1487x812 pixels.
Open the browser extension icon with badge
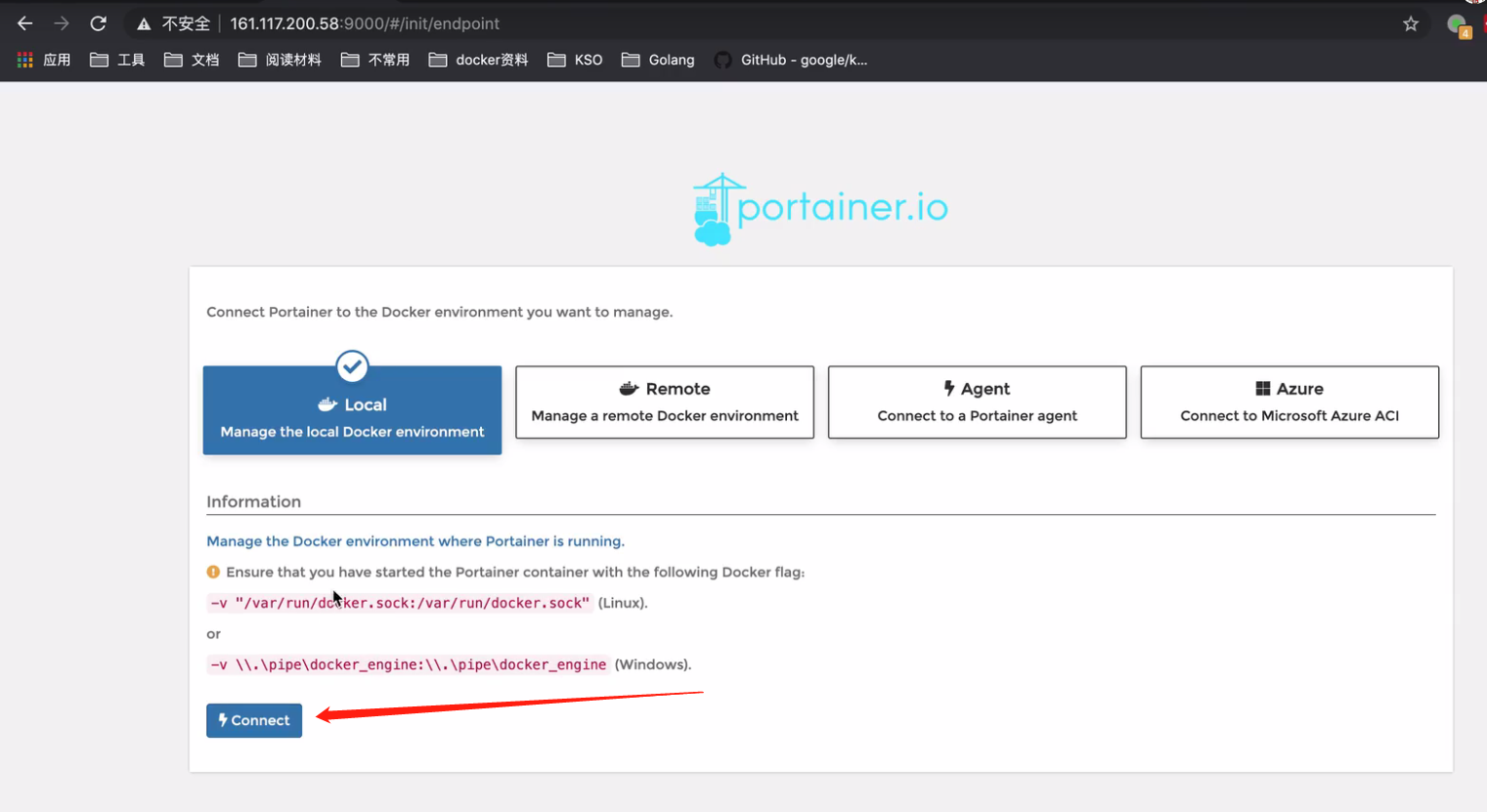point(1459,25)
